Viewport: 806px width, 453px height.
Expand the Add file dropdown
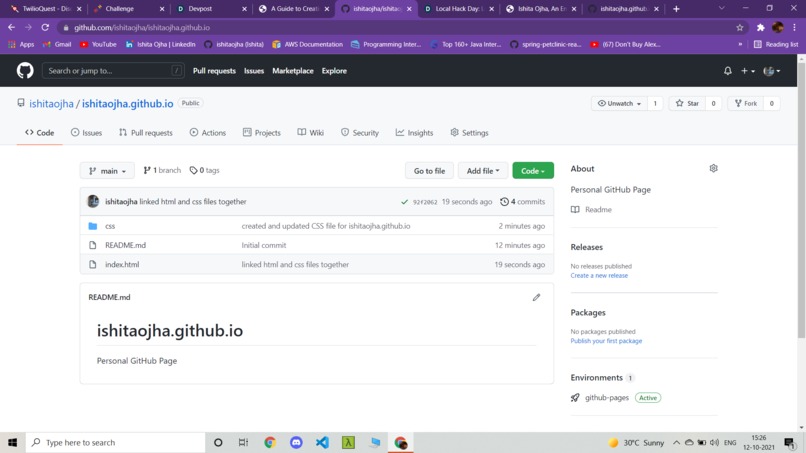pyautogui.click(x=483, y=171)
